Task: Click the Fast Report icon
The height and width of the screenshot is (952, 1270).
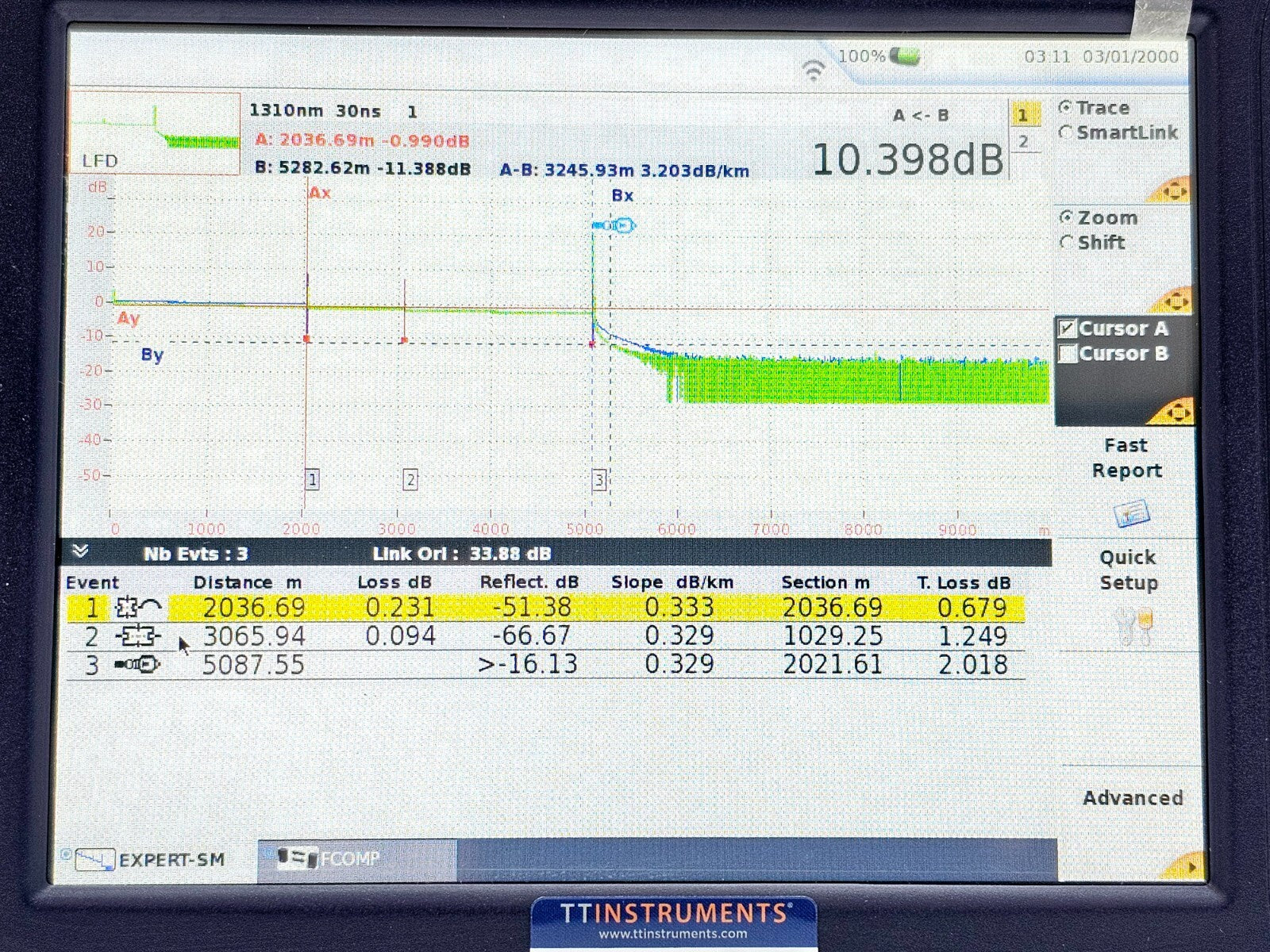Action: point(1131,512)
